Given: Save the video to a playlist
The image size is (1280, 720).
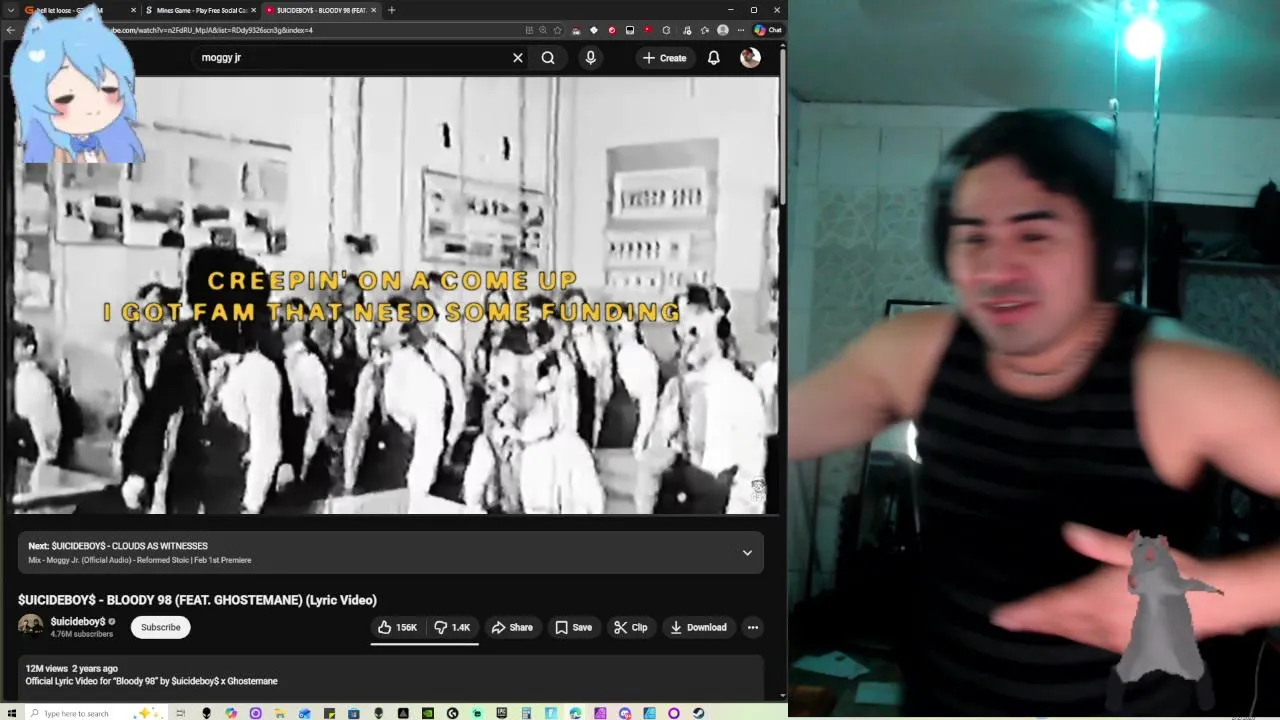Looking at the screenshot, I should [573, 627].
